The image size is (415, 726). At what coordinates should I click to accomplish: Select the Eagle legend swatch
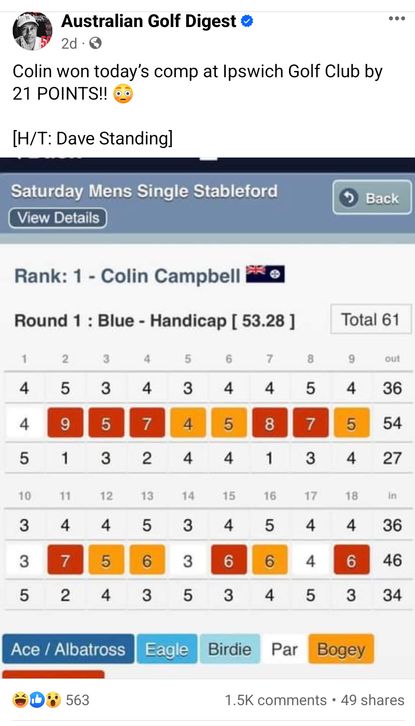167,649
